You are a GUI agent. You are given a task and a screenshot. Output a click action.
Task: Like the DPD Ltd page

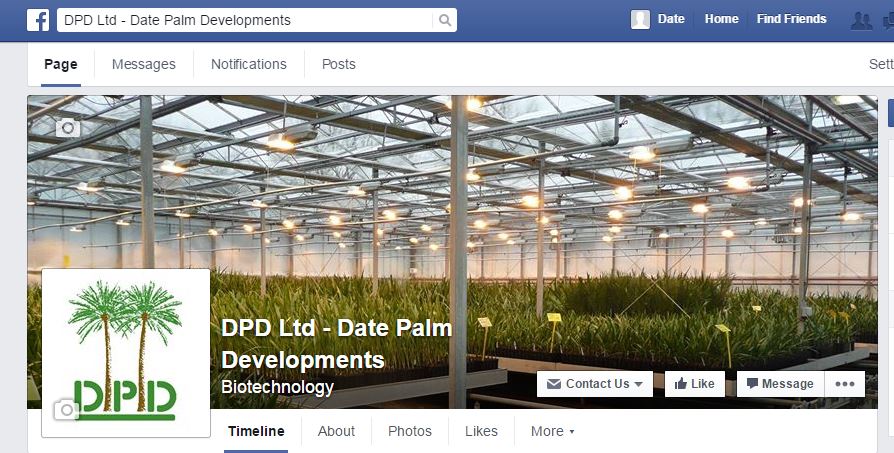pos(694,384)
